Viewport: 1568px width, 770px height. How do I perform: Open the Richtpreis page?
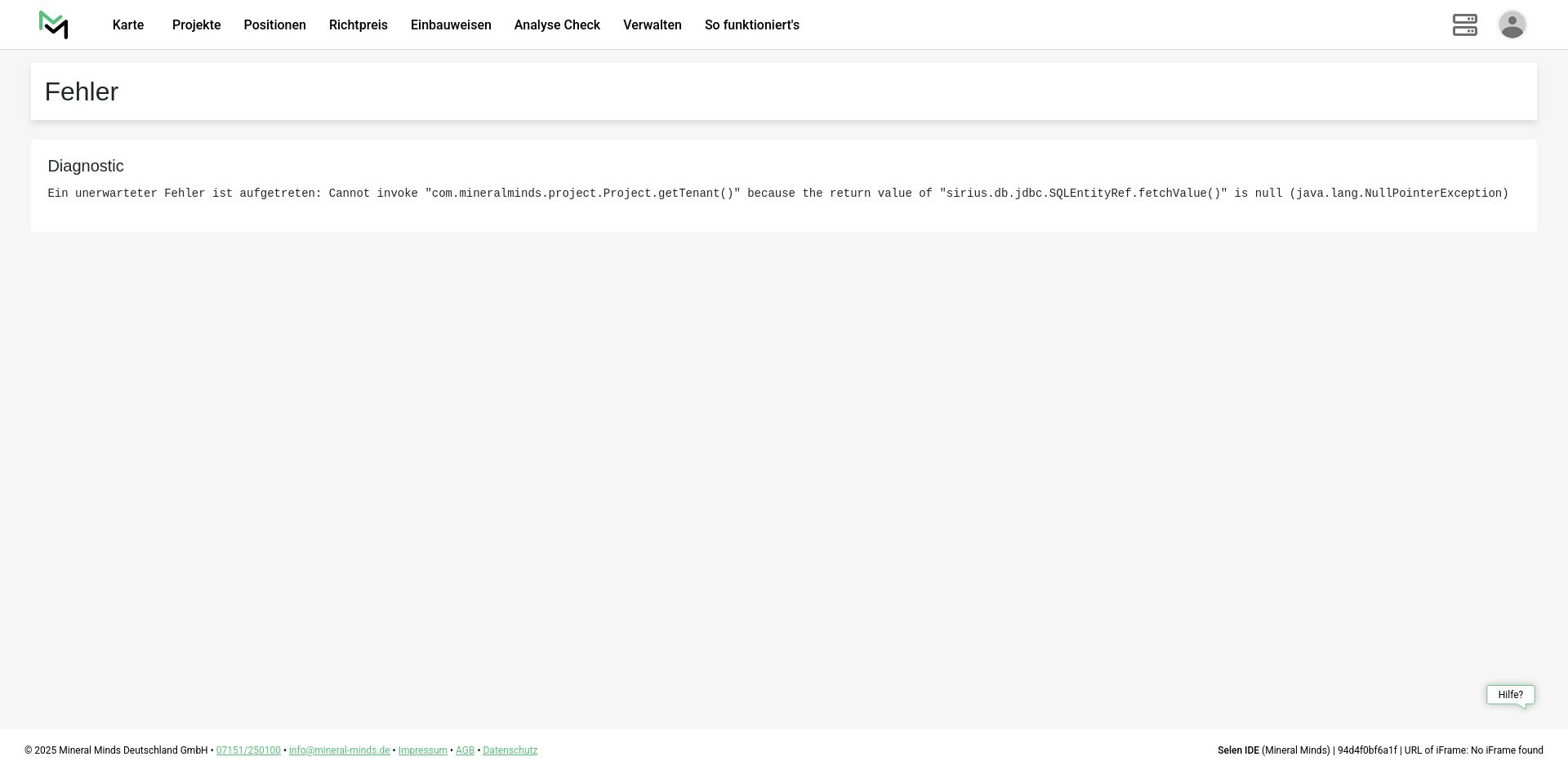coord(358,25)
